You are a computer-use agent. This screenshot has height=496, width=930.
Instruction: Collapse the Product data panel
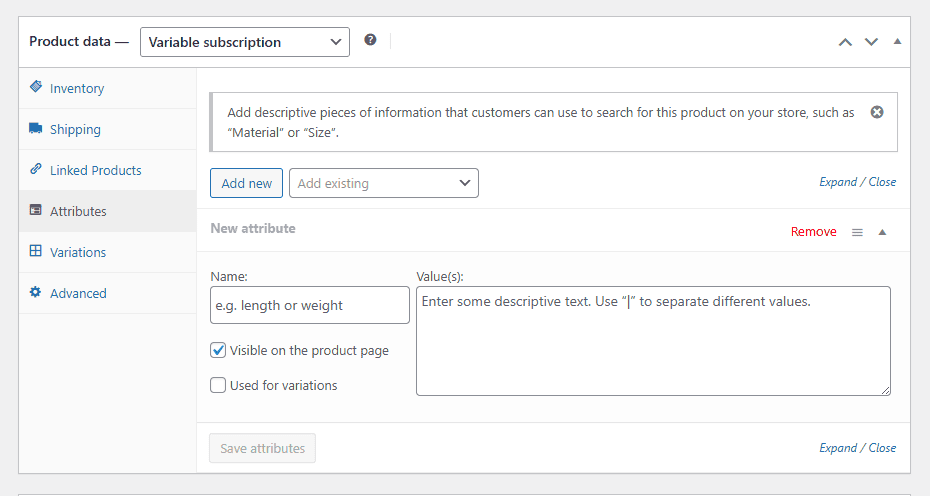click(897, 42)
